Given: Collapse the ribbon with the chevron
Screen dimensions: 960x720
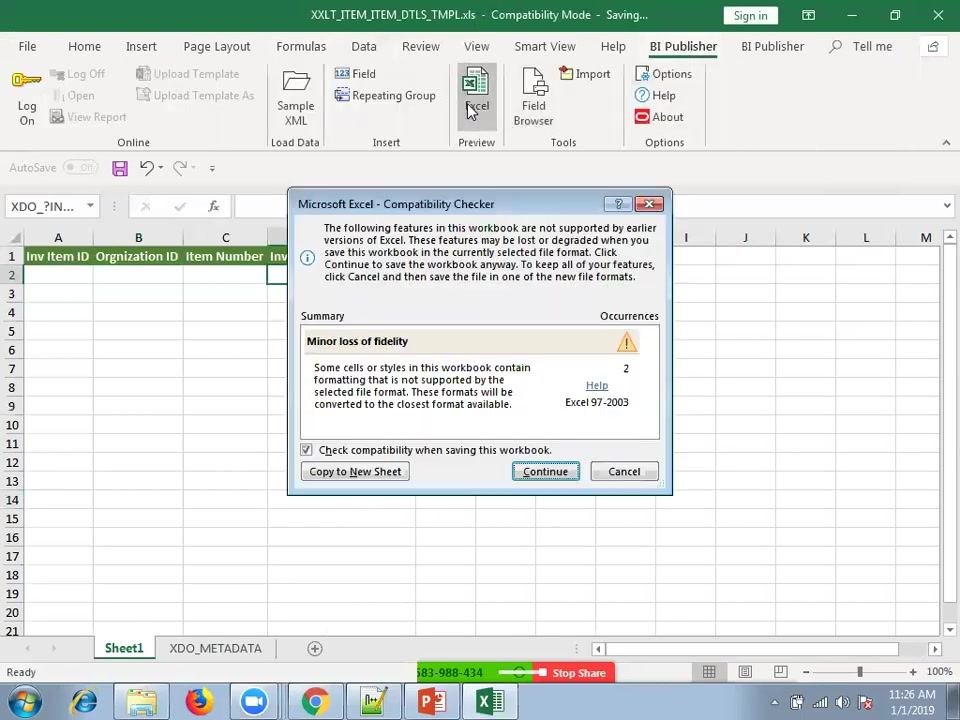Looking at the screenshot, I should click(947, 143).
